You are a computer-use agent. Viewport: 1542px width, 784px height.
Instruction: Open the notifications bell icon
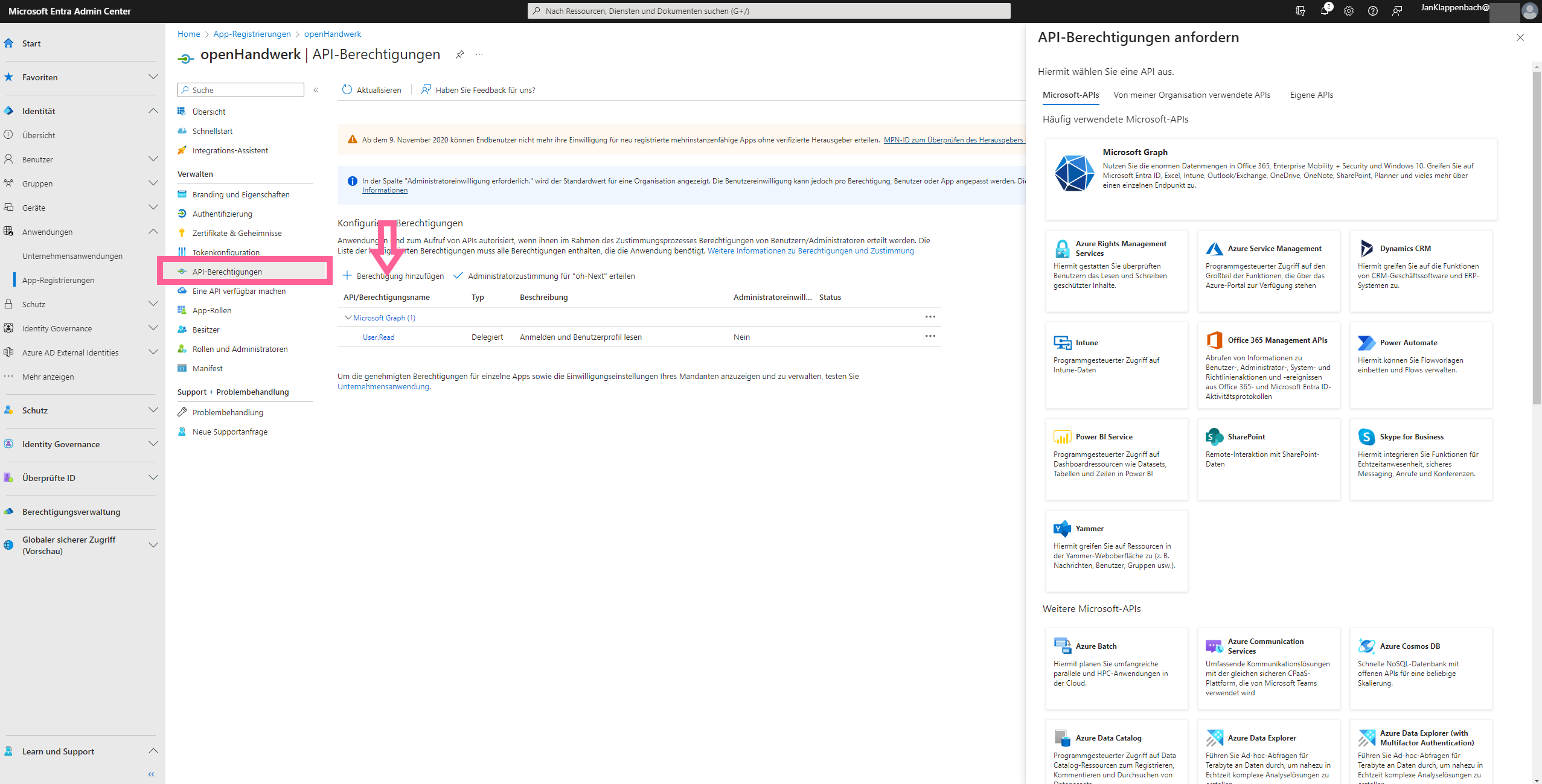pyautogui.click(x=1325, y=11)
